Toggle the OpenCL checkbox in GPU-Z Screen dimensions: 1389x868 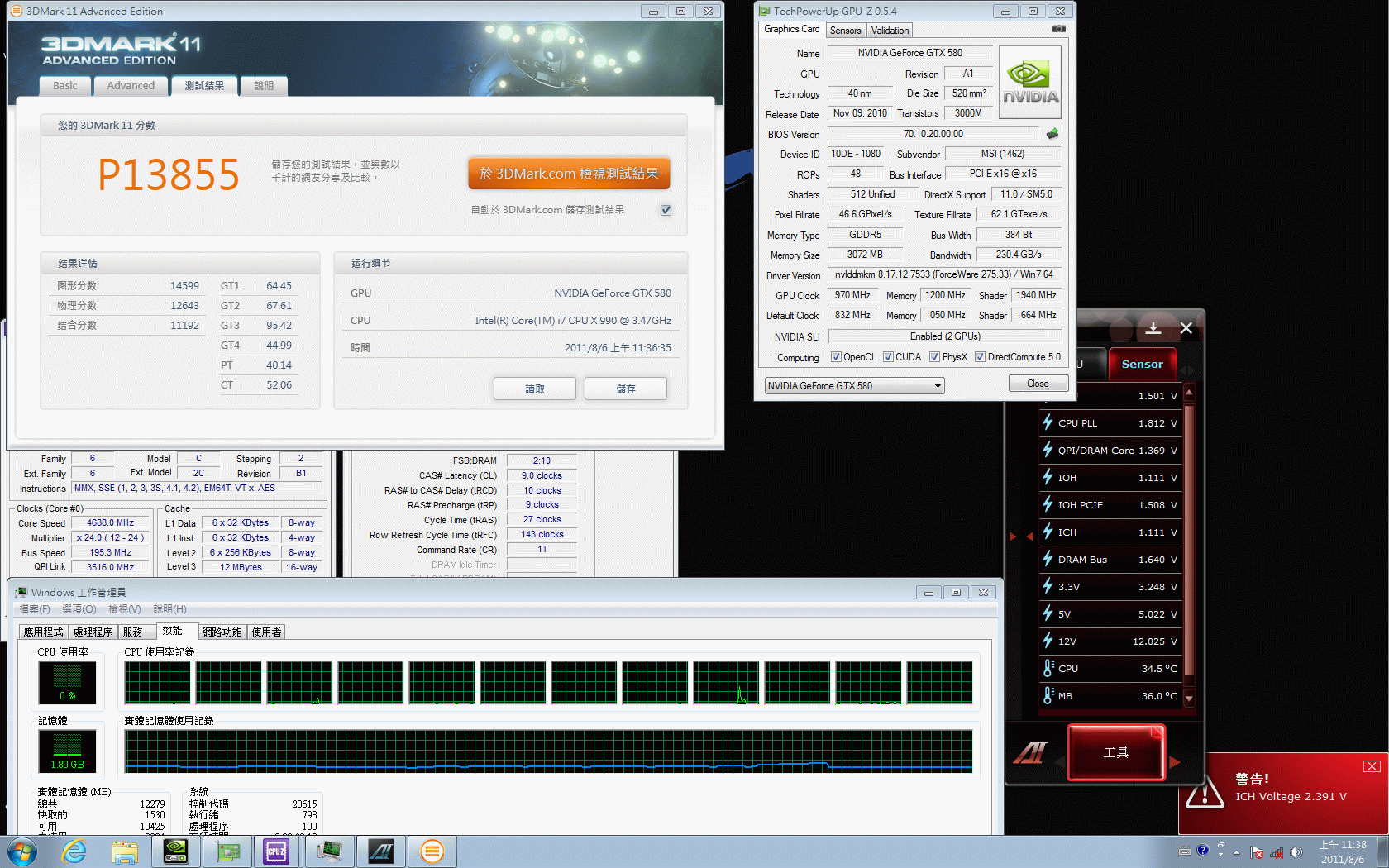click(836, 357)
